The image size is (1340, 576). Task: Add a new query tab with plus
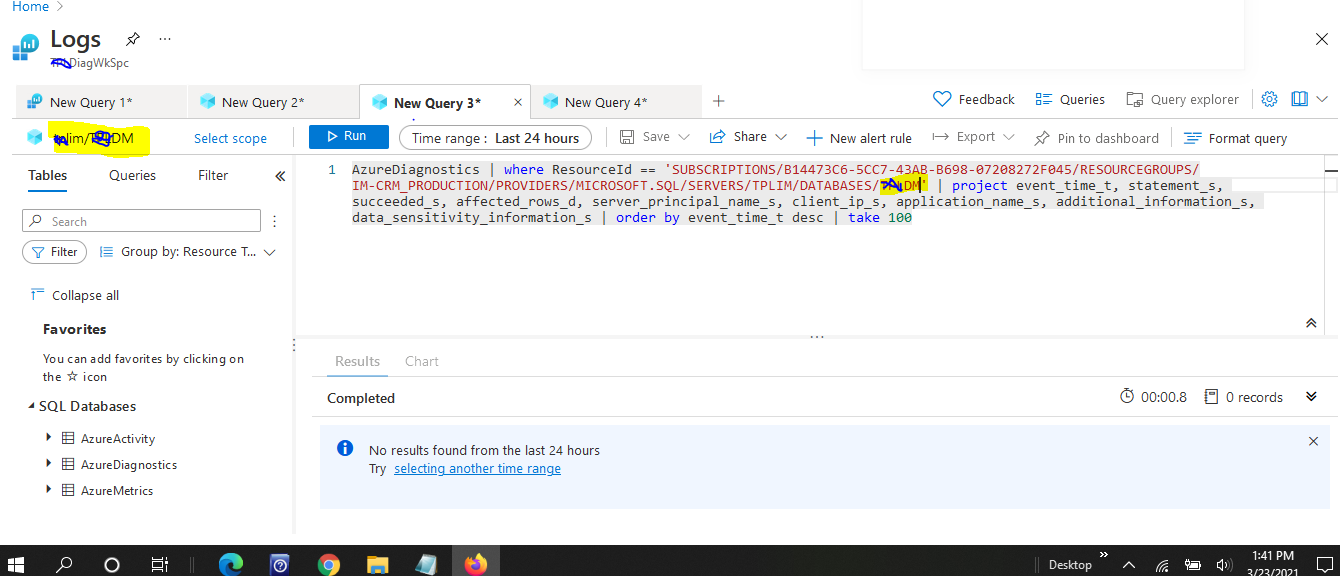(718, 101)
